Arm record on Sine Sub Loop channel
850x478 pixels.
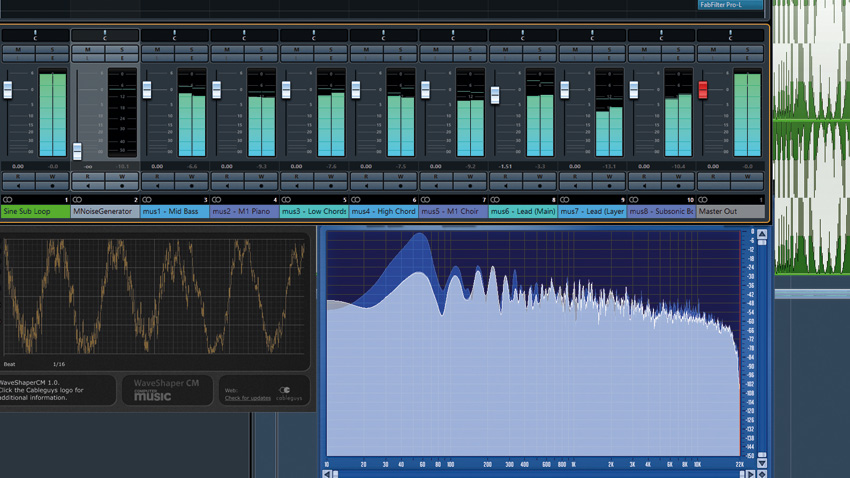[x=53, y=185]
